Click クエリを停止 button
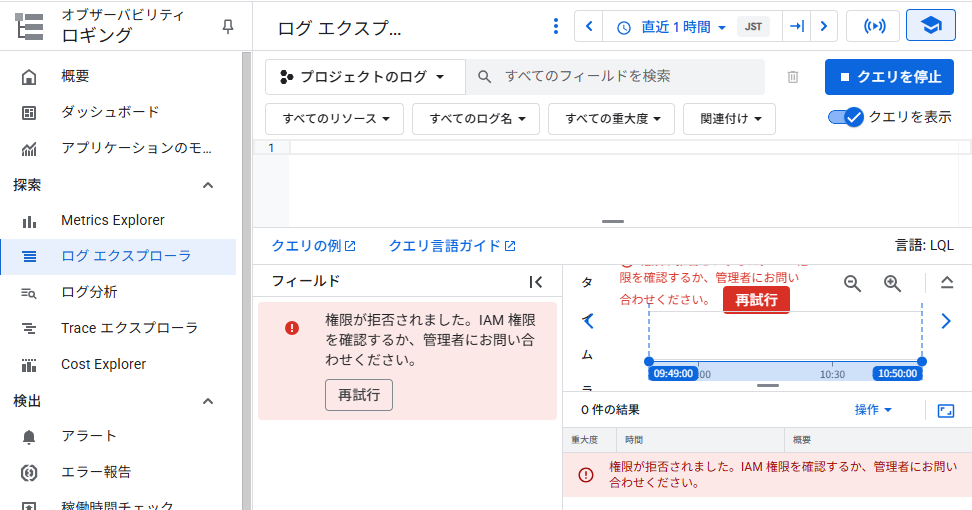Image resolution: width=972 pixels, height=510 pixels. click(x=889, y=77)
